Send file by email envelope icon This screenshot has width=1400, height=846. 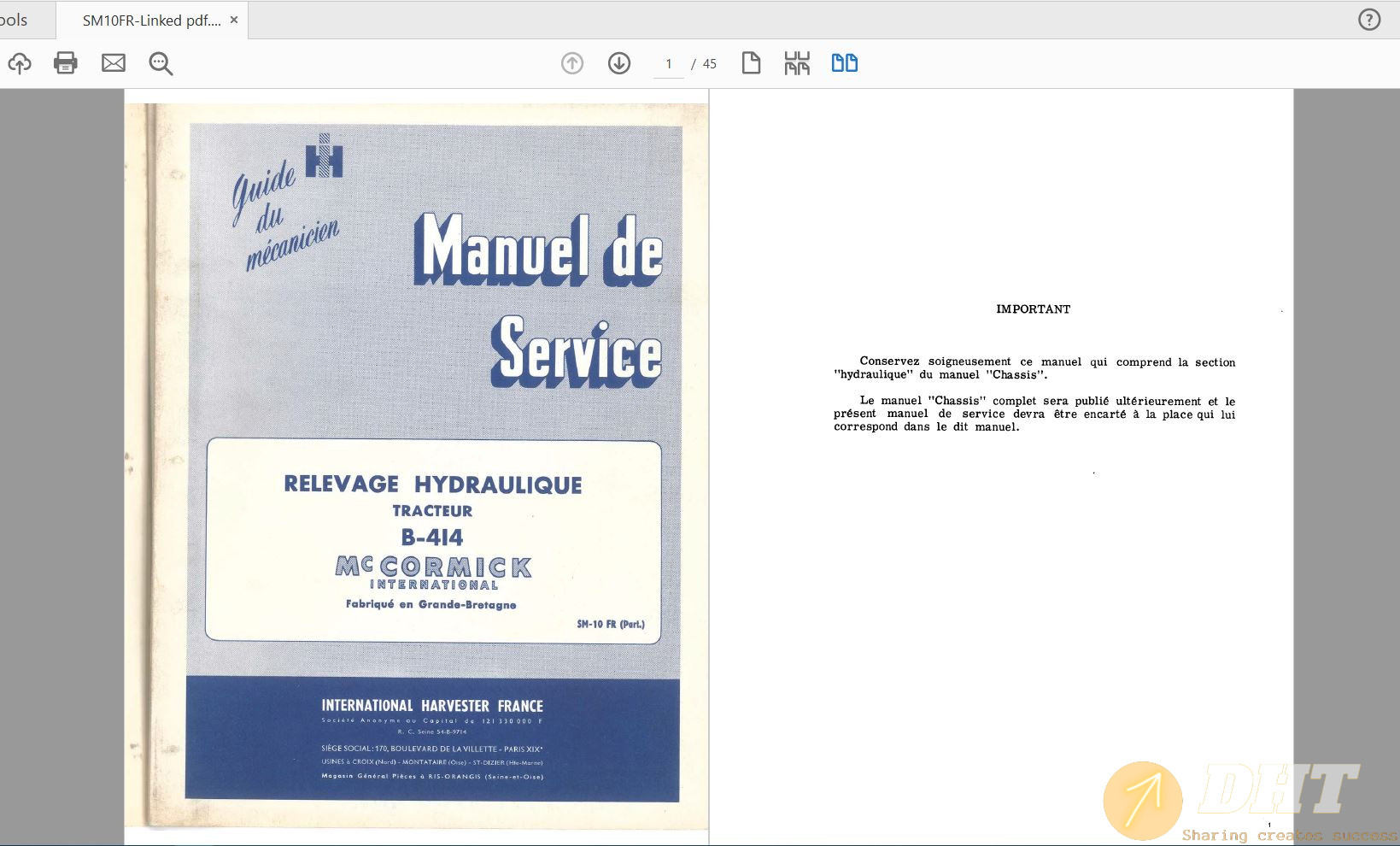[x=114, y=63]
